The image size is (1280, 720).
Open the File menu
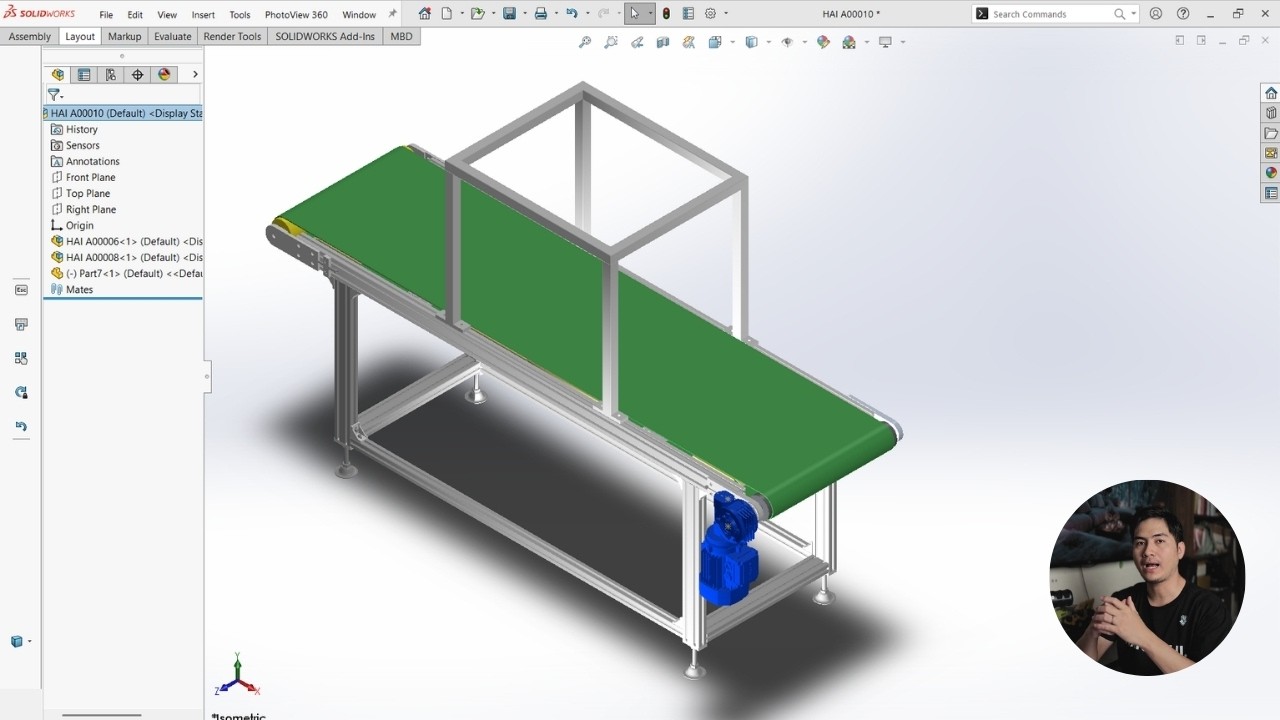[x=106, y=15]
